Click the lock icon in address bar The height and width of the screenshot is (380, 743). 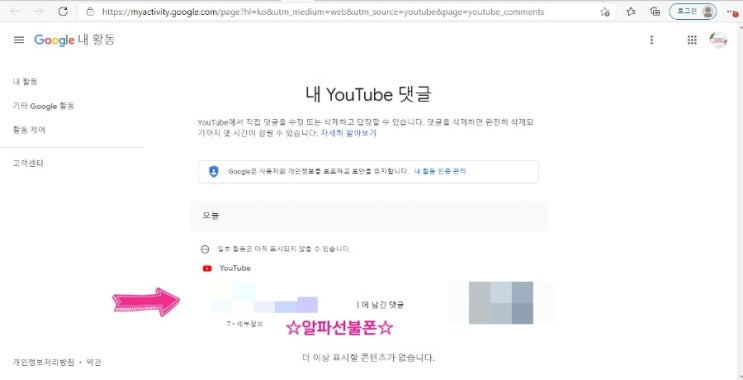point(90,12)
